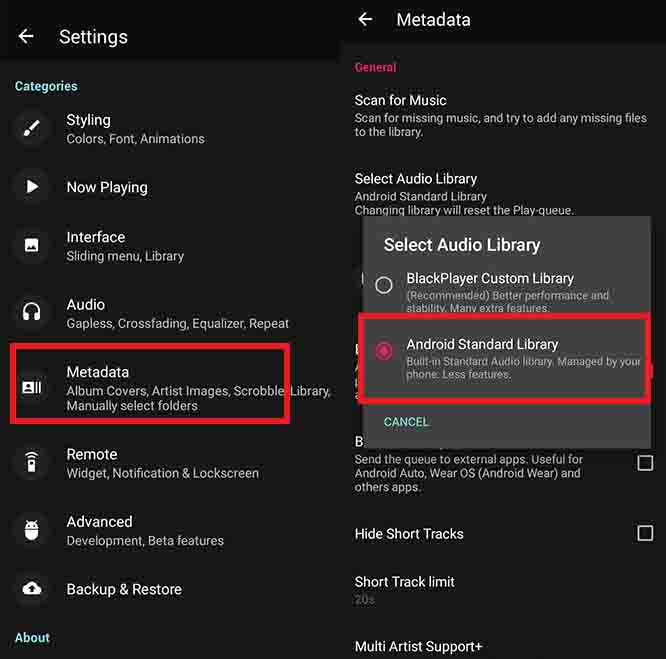Open Advanced settings label
666x659 pixels.
[99, 521]
